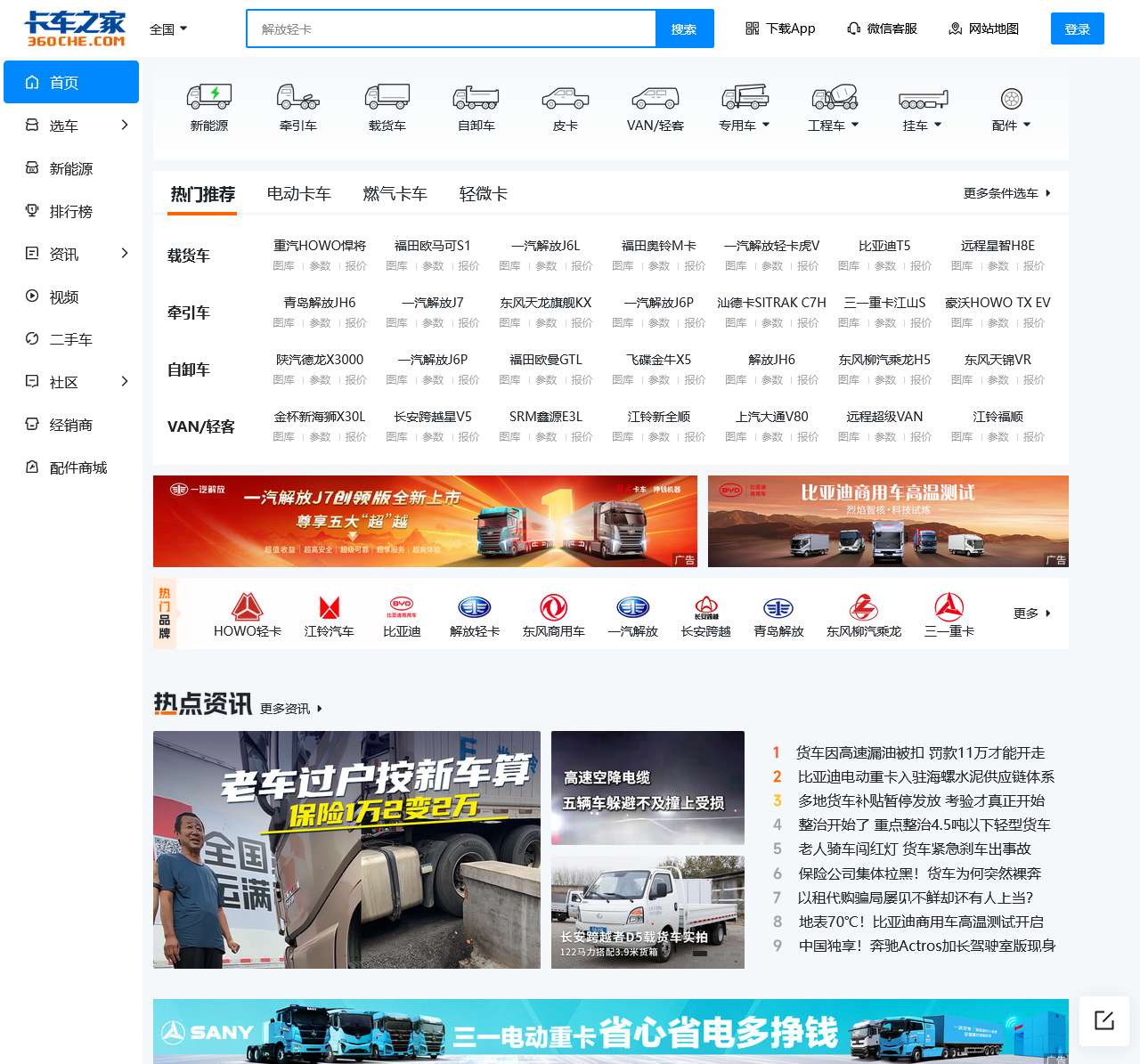The width and height of the screenshot is (1140, 1064).
Task: Open 排行榜 in the sidebar
Action: (71, 211)
